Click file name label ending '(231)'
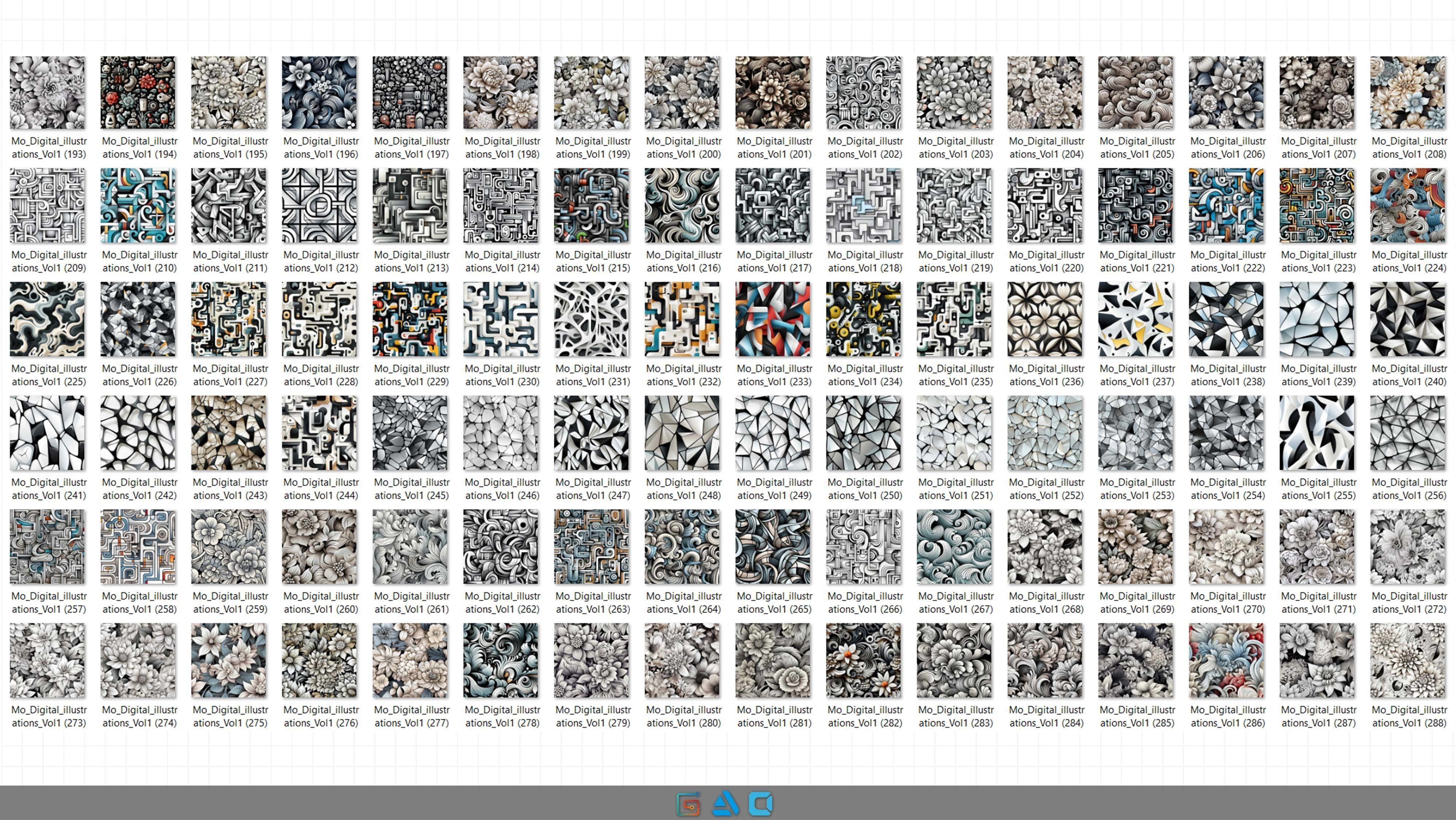The image size is (1456, 820). pyautogui.click(x=593, y=375)
